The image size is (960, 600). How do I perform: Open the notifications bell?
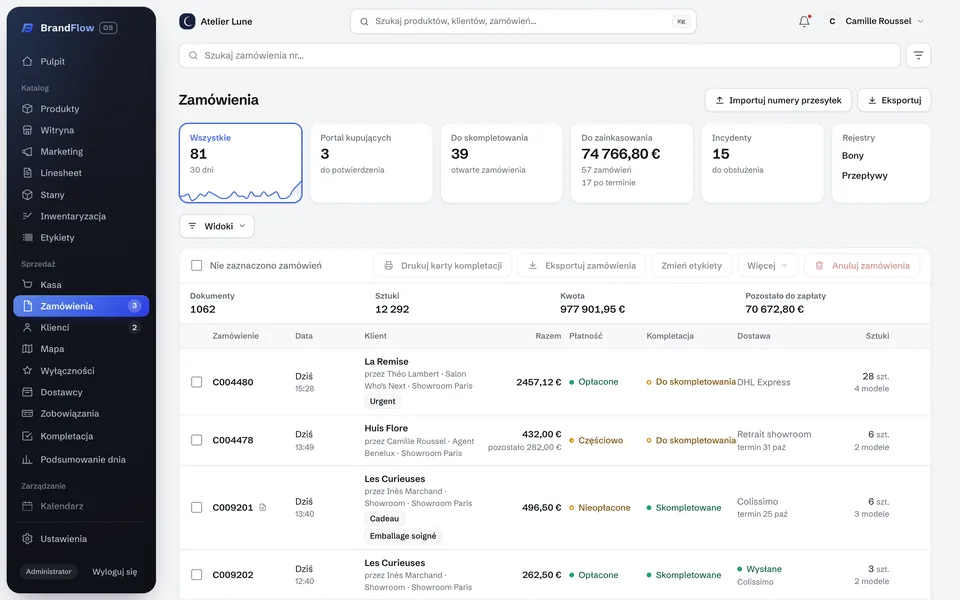coord(804,21)
